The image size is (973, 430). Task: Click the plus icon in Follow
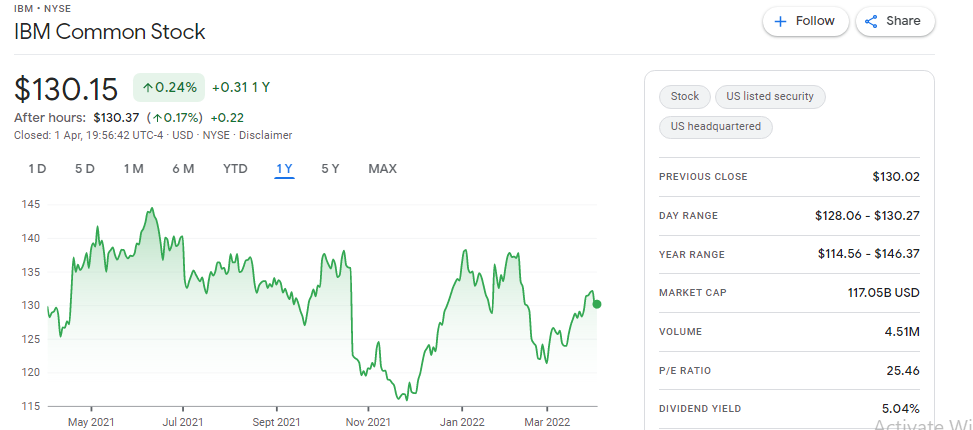point(781,22)
